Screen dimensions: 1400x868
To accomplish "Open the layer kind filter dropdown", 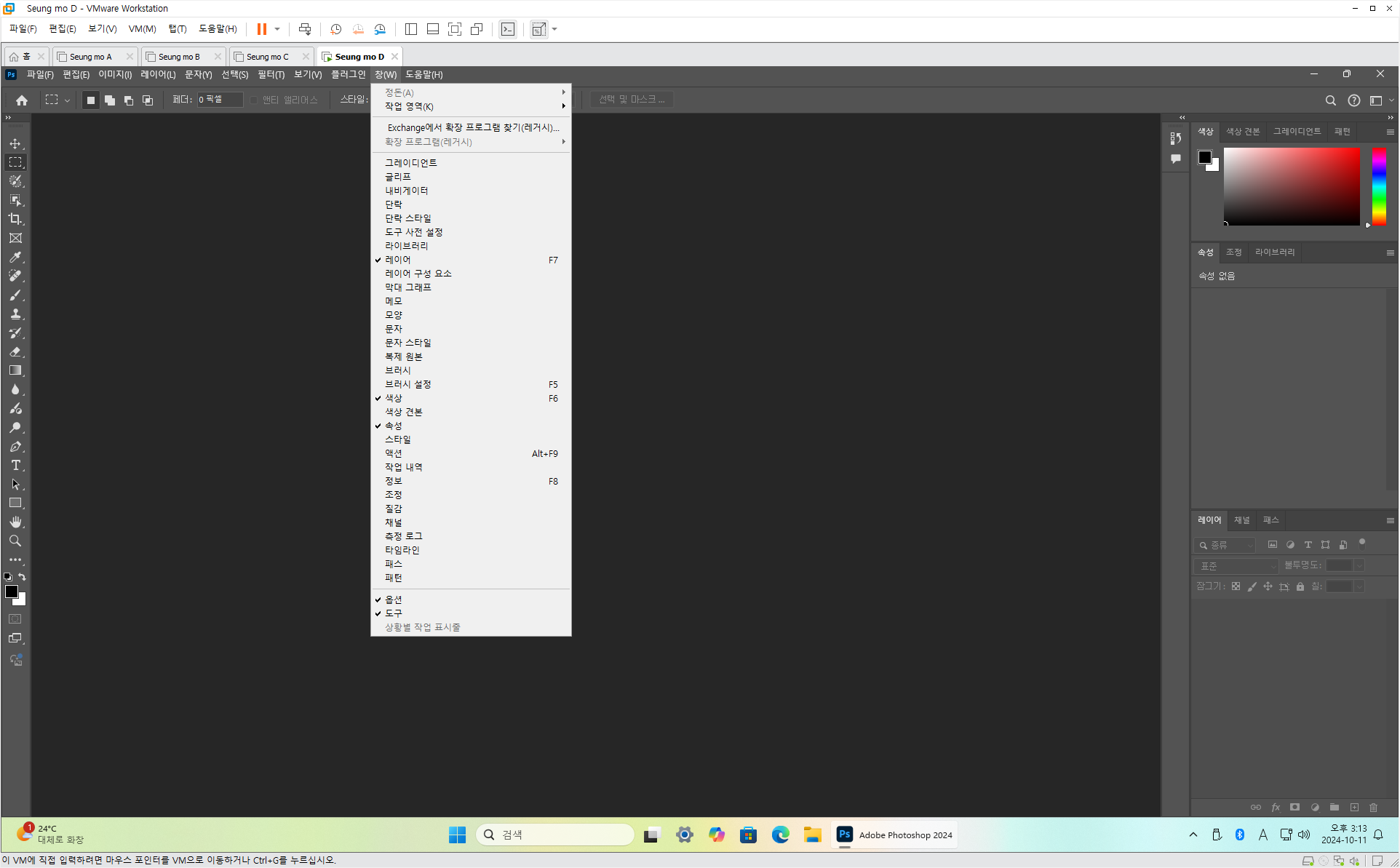I will (x=1227, y=545).
